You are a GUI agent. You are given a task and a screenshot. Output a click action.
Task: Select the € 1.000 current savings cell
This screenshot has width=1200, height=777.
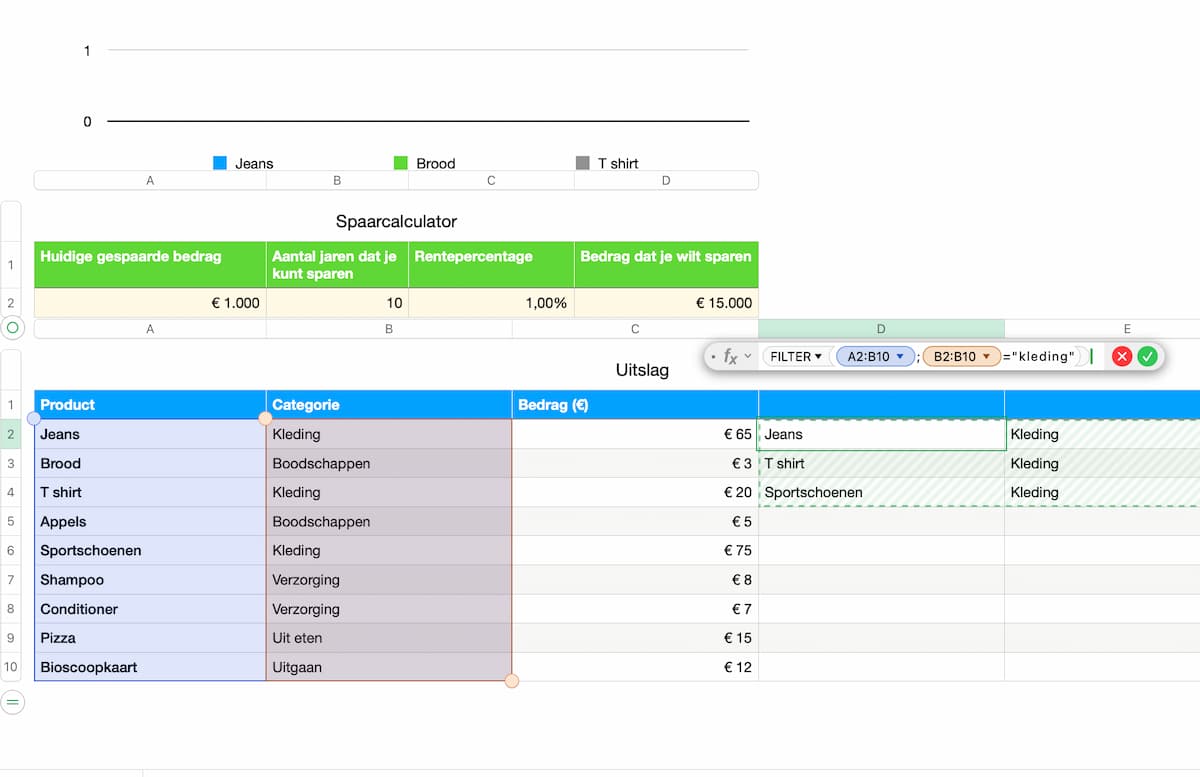coord(150,303)
